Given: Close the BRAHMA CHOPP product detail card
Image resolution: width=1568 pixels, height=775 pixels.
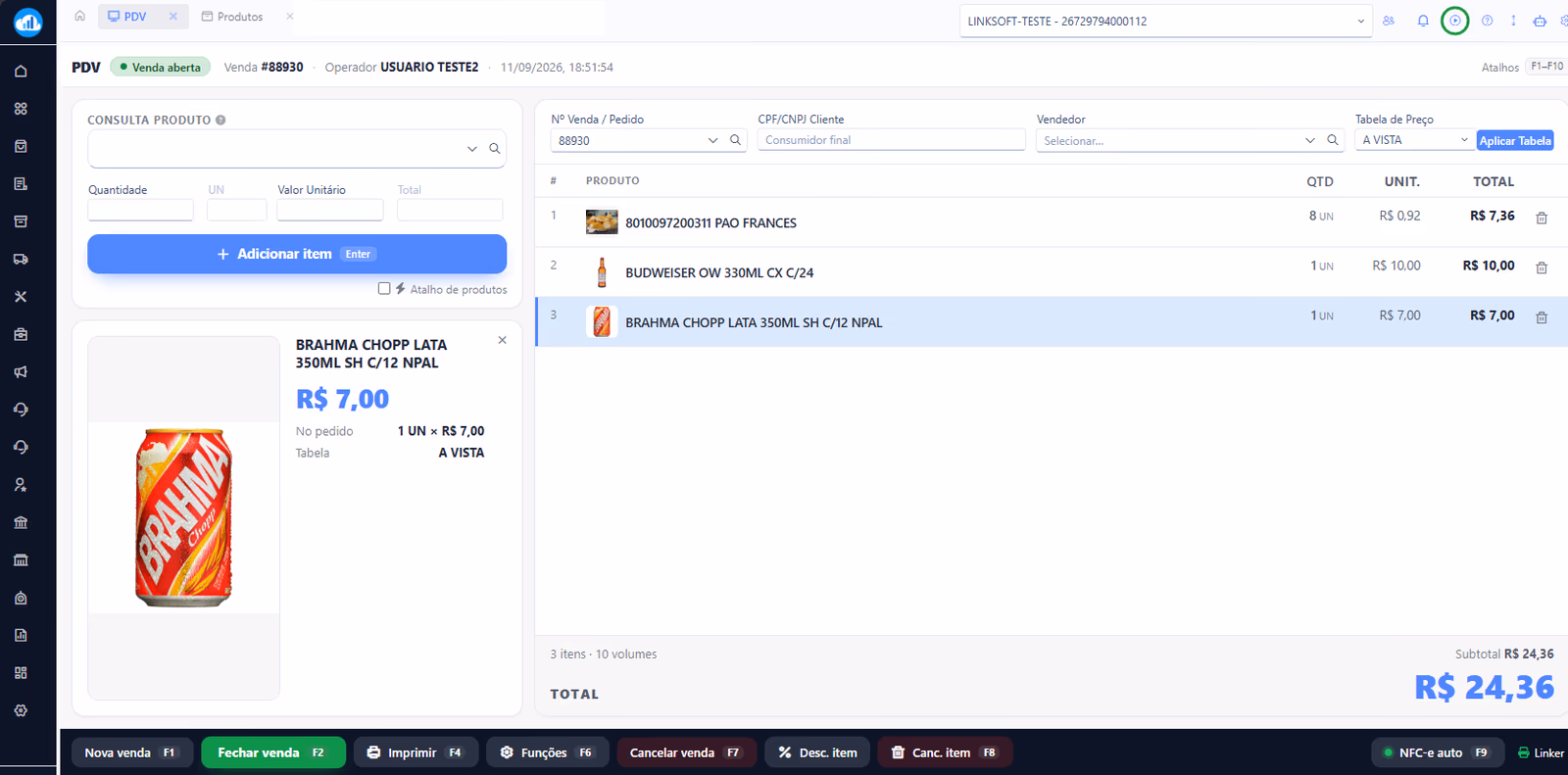Looking at the screenshot, I should click(x=503, y=340).
